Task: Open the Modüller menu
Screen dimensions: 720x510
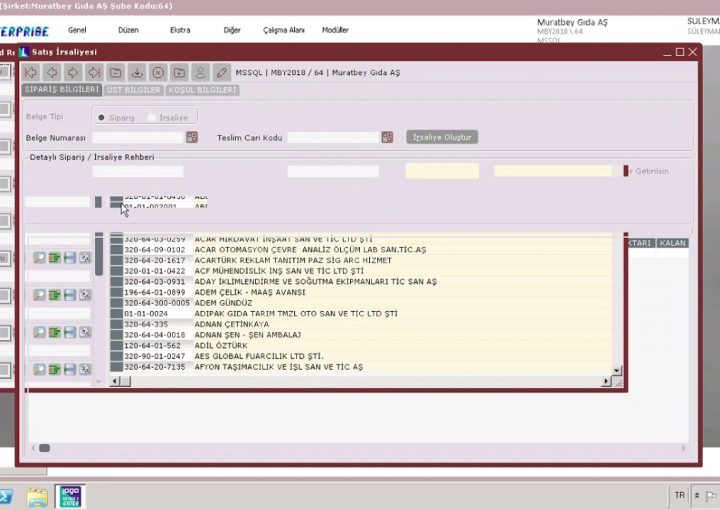Action: 335,30
